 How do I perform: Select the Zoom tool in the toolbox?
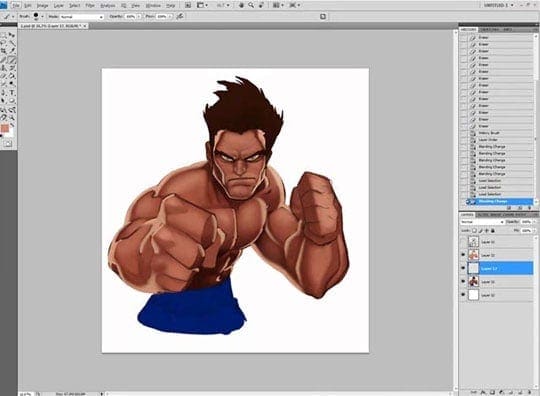click(12, 117)
